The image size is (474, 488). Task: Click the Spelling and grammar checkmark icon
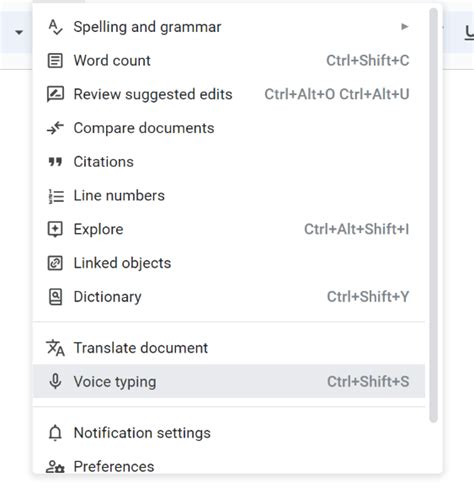(55, 27)
